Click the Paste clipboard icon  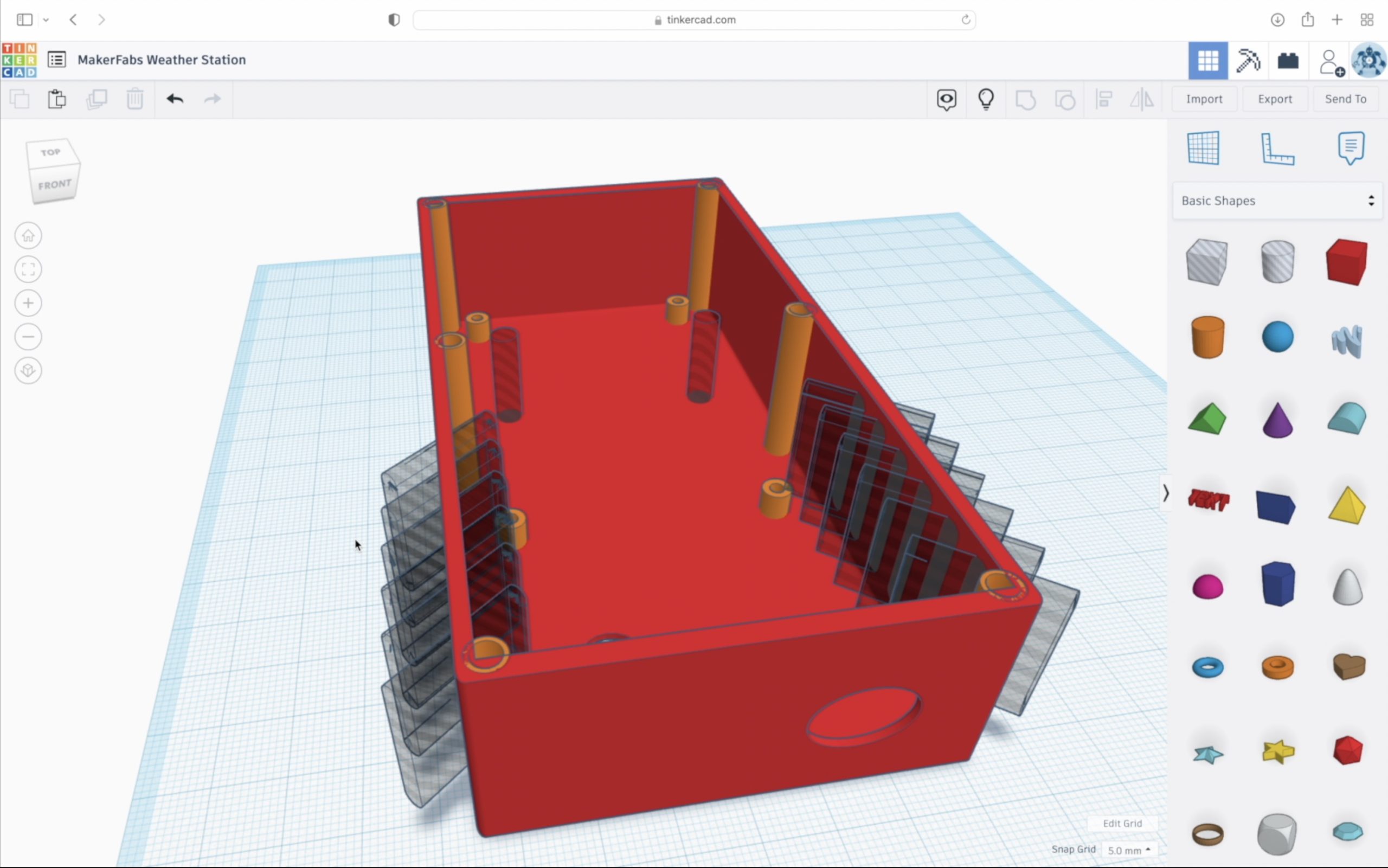pyautogui.click(x=57, y=99)
